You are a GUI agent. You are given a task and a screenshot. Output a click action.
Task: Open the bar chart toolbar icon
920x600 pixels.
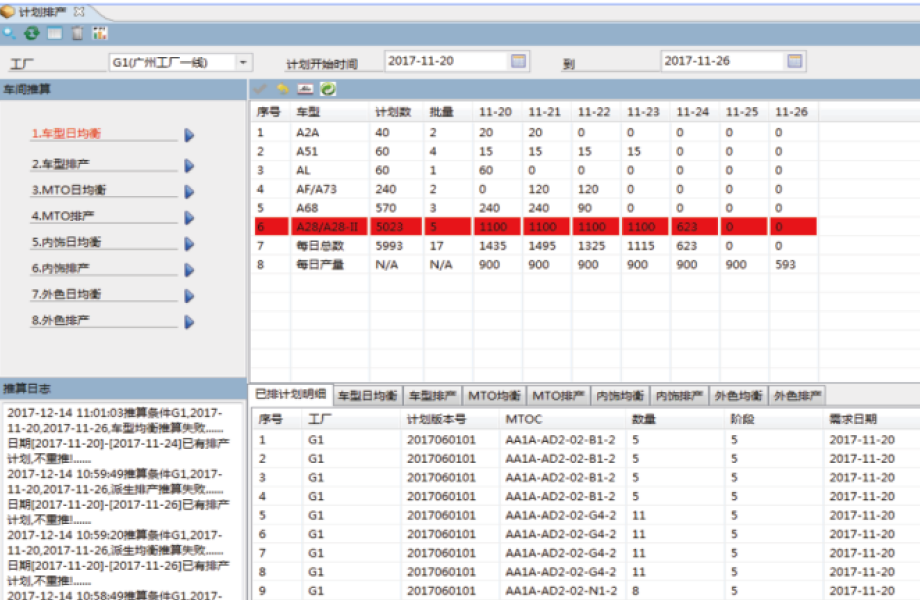(100, 33)
